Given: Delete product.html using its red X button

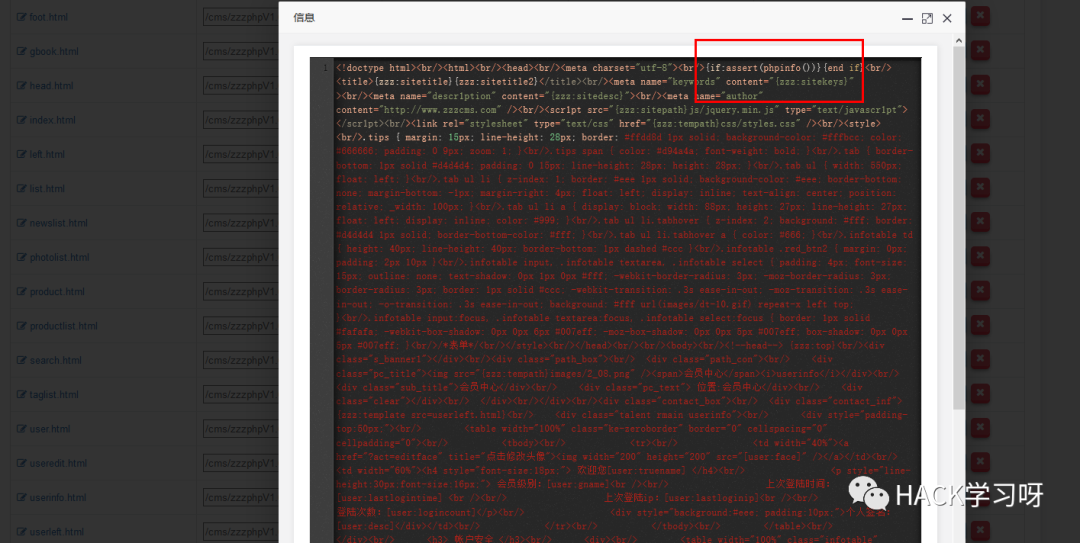Looking at the screenshot, I should [980, 291].
